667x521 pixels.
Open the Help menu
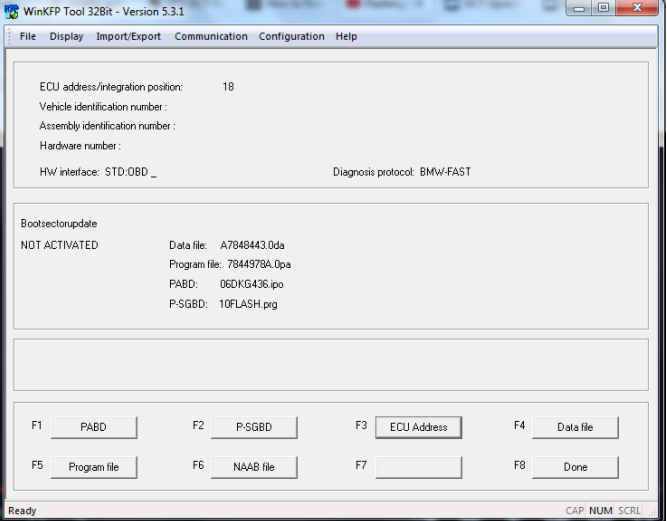coord(346,37)
